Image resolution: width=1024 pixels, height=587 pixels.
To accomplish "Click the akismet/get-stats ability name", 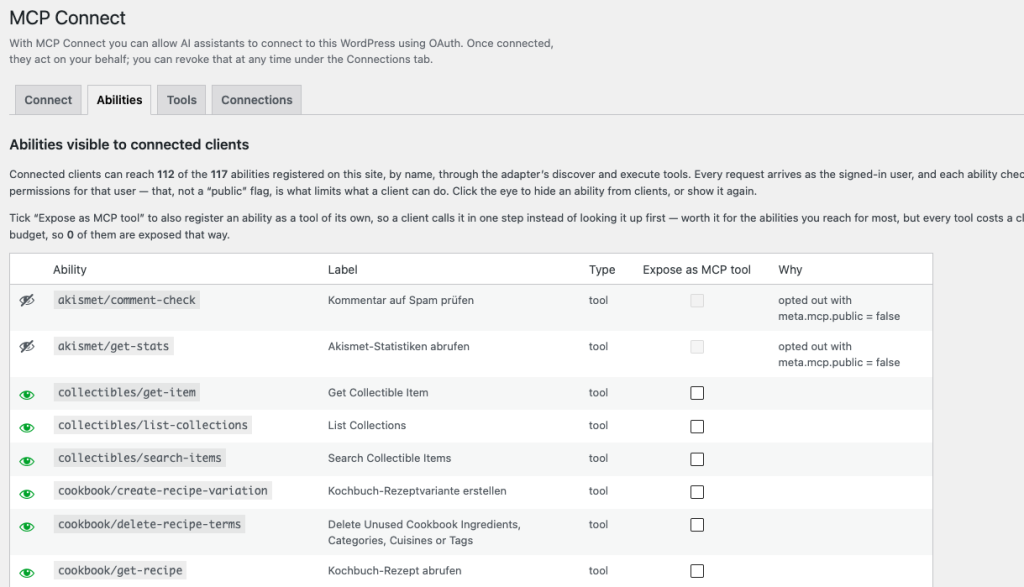I will (x=114, y=346).
